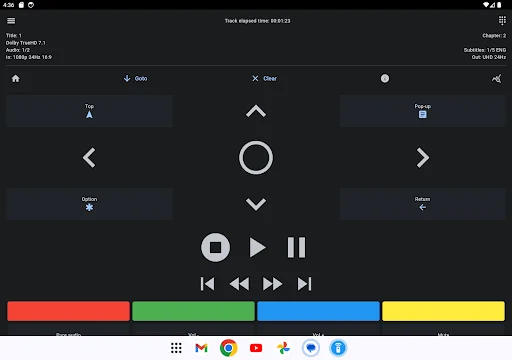Open the hamburger navigation menu

tap(11, 21)
